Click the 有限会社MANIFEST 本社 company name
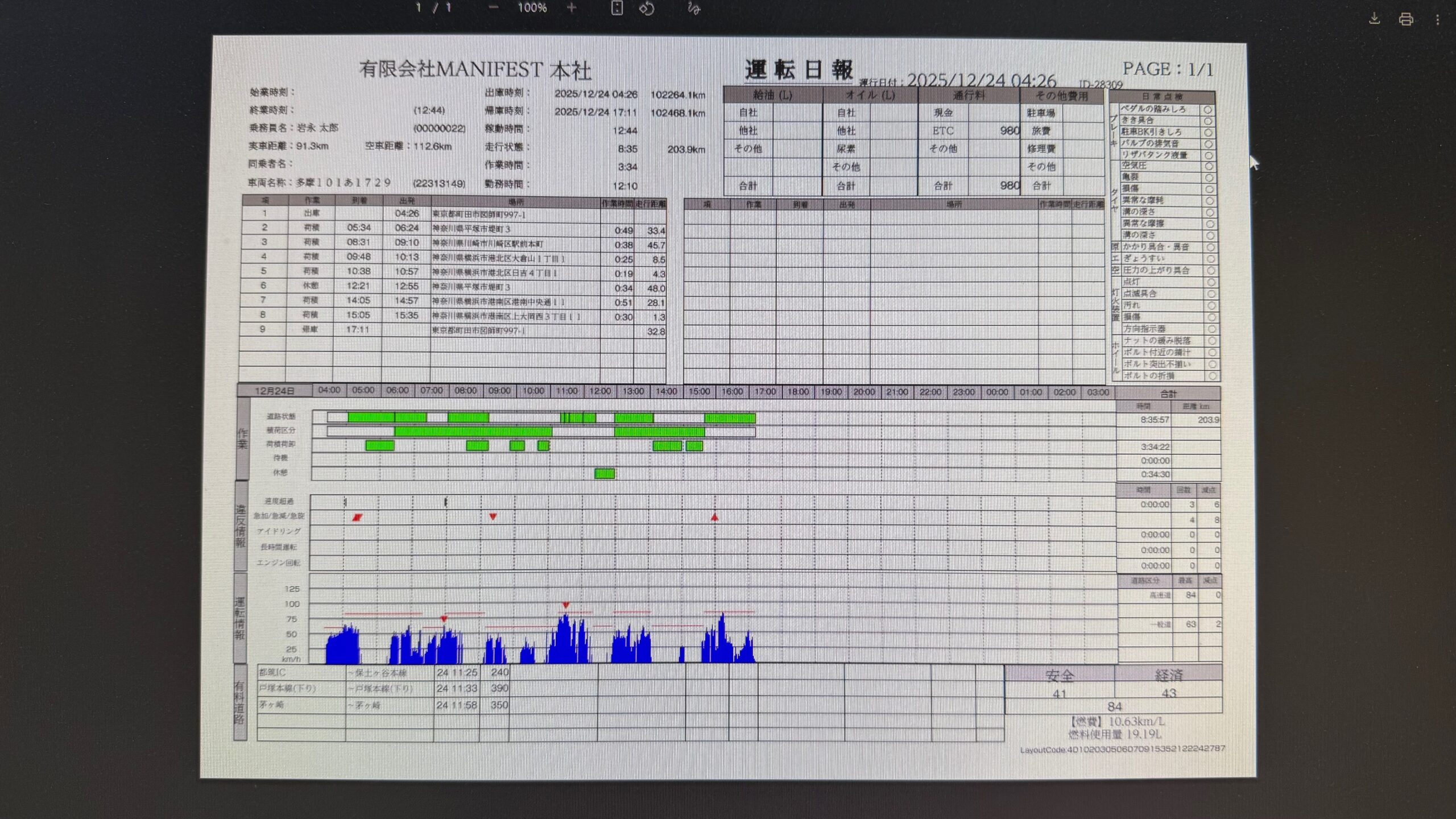Image resolution: width=1456 pixels, height=819 pixels. pyautogui.click(x=475, y=70)
